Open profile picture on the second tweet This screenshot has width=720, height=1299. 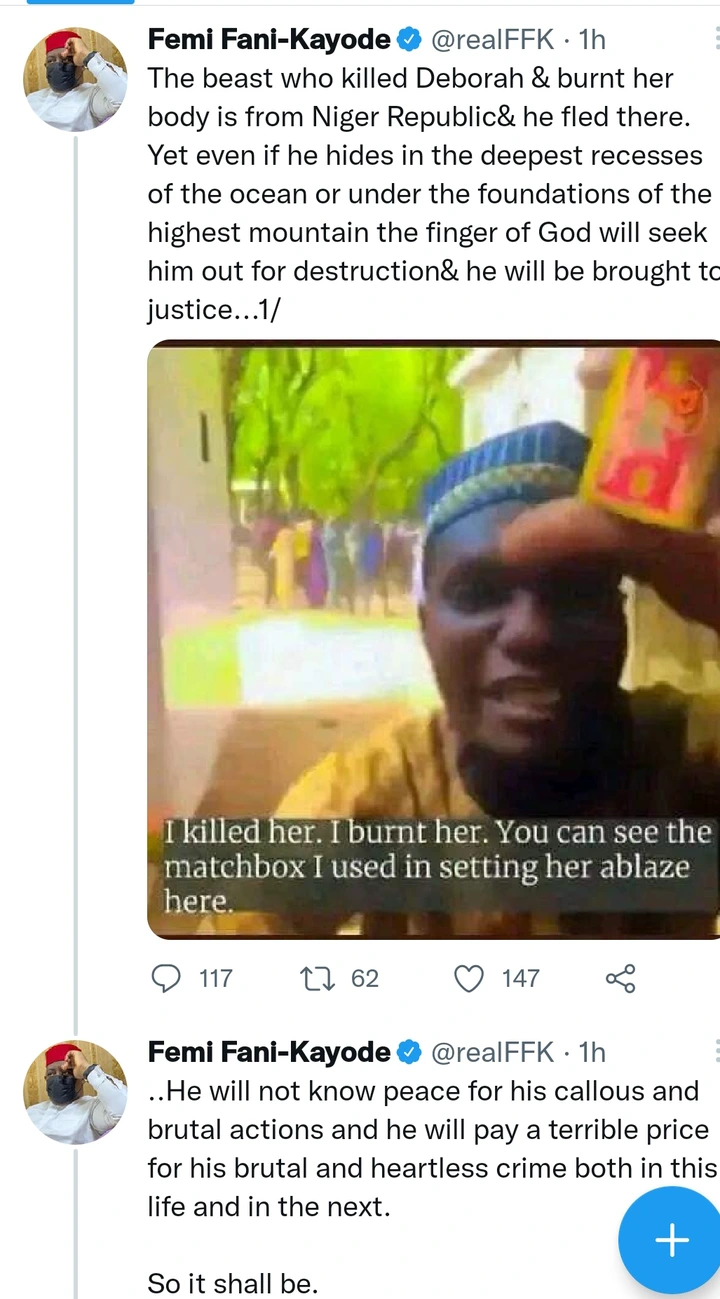(x=75, y=1092)
